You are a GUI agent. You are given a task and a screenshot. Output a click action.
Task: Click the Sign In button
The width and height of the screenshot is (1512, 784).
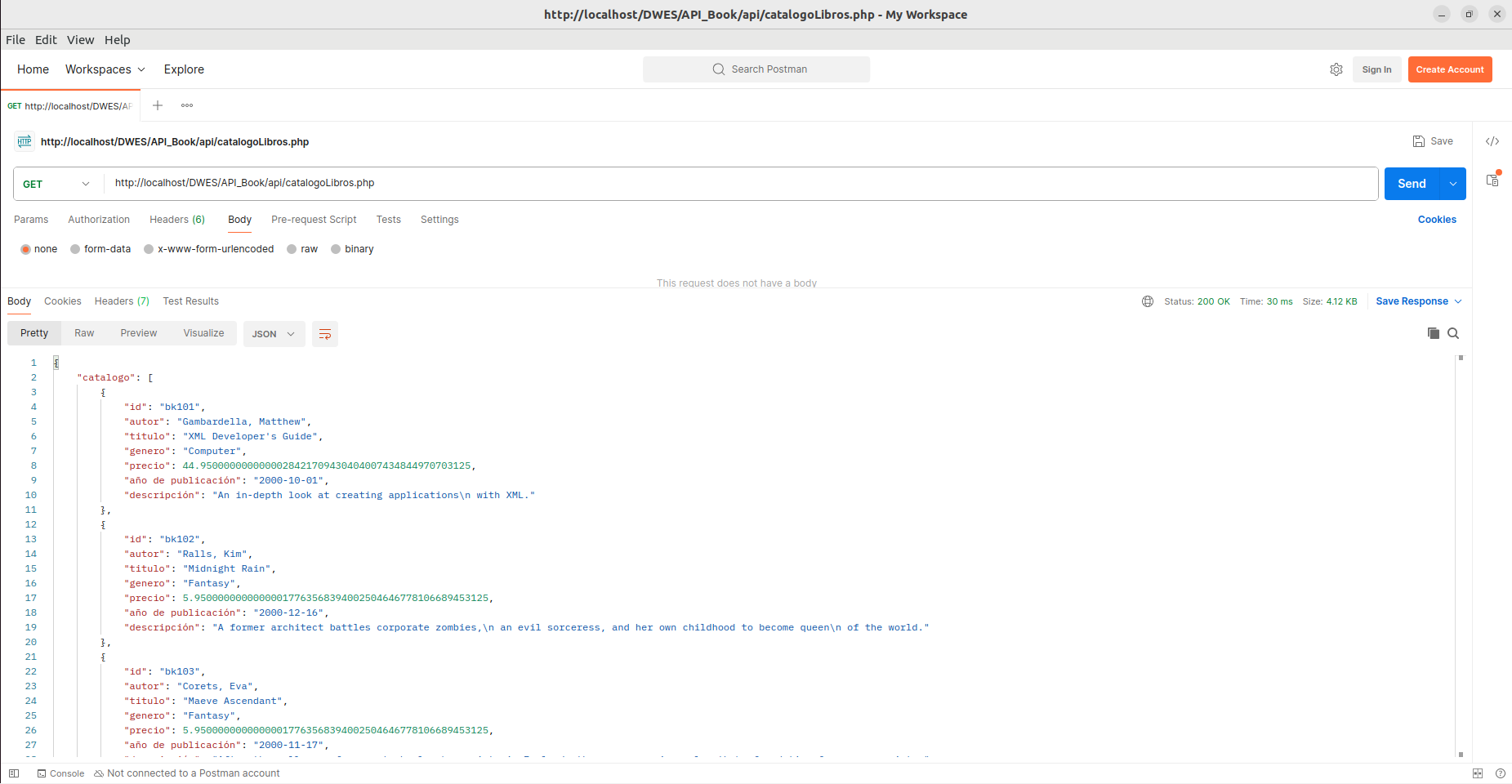(x=1376, y=69)
